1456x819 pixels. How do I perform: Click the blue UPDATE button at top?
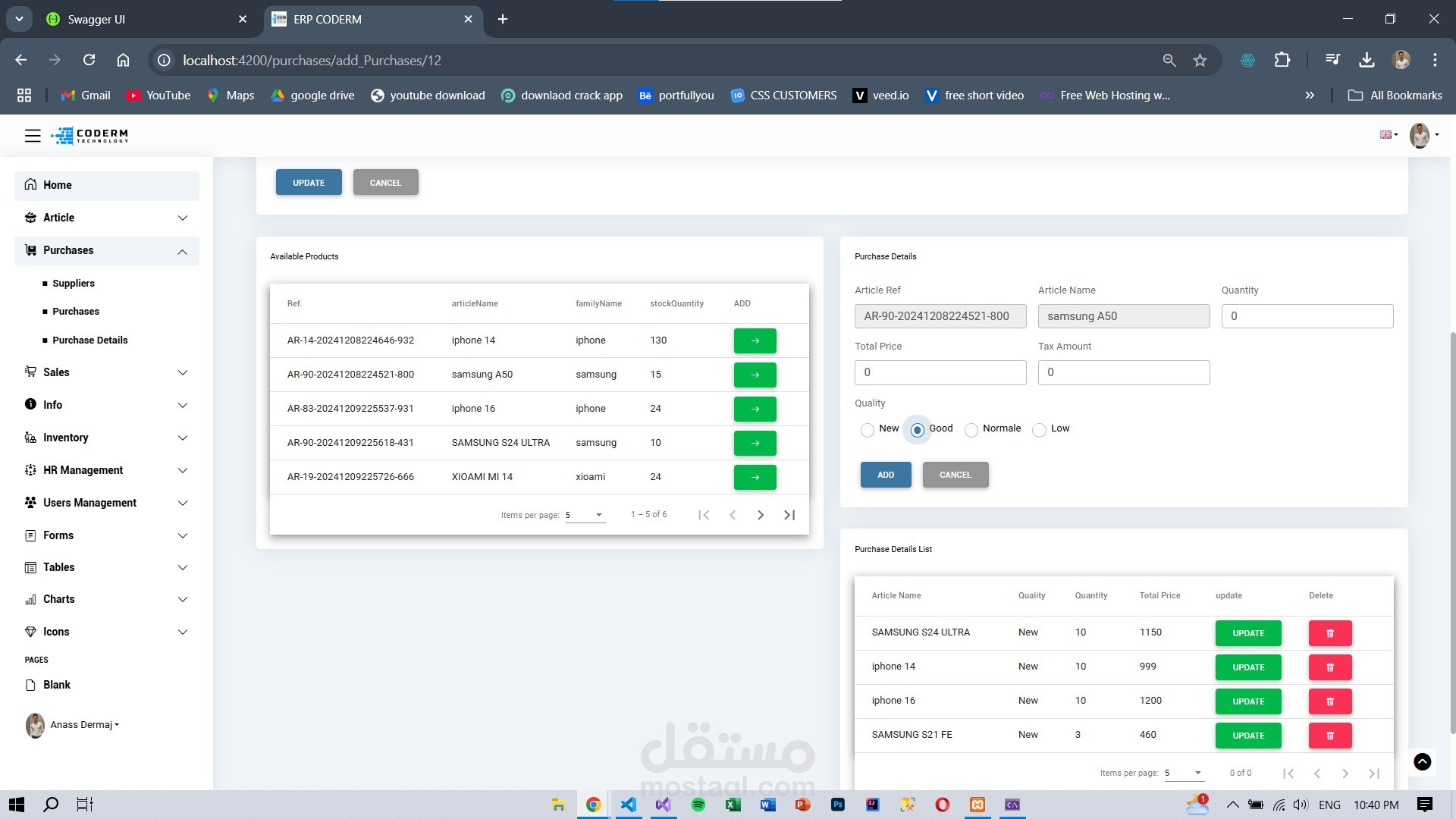[309, 183]
